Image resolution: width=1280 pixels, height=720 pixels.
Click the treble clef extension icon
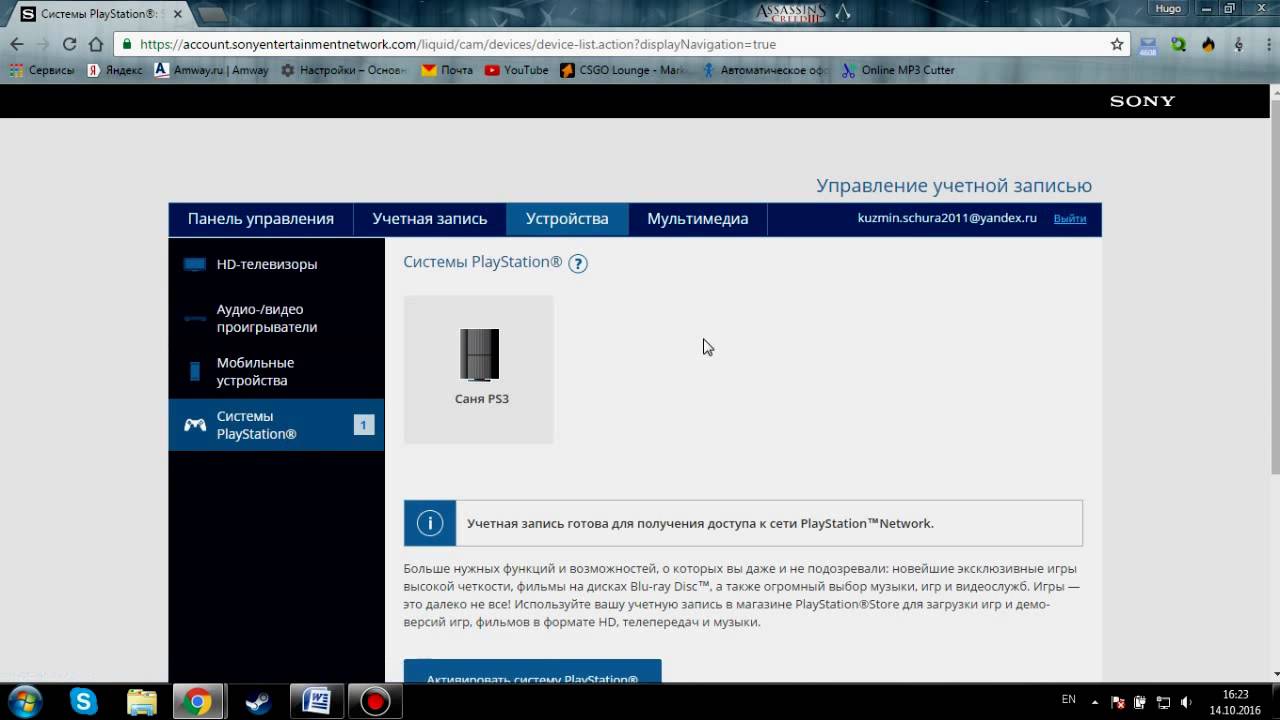tap(1239, 44)
